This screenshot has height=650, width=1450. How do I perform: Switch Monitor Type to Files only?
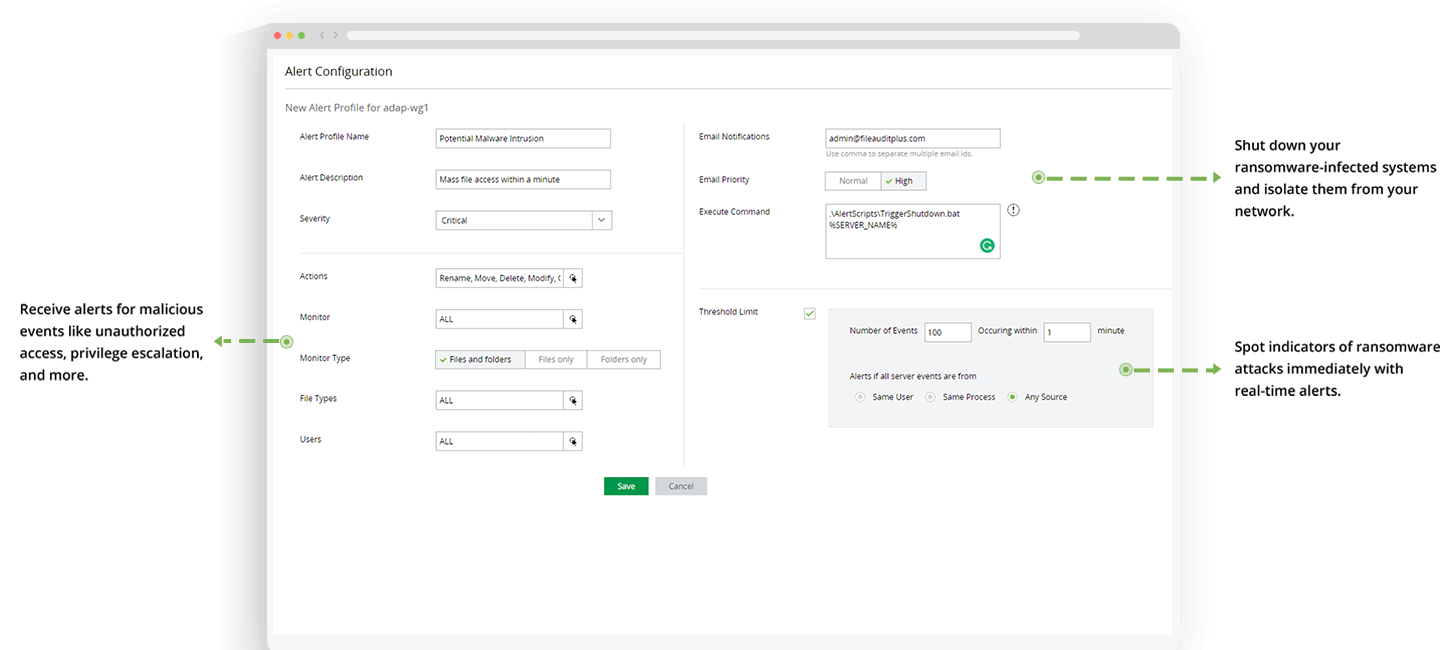pyautogui.click(x=556, y=360)
